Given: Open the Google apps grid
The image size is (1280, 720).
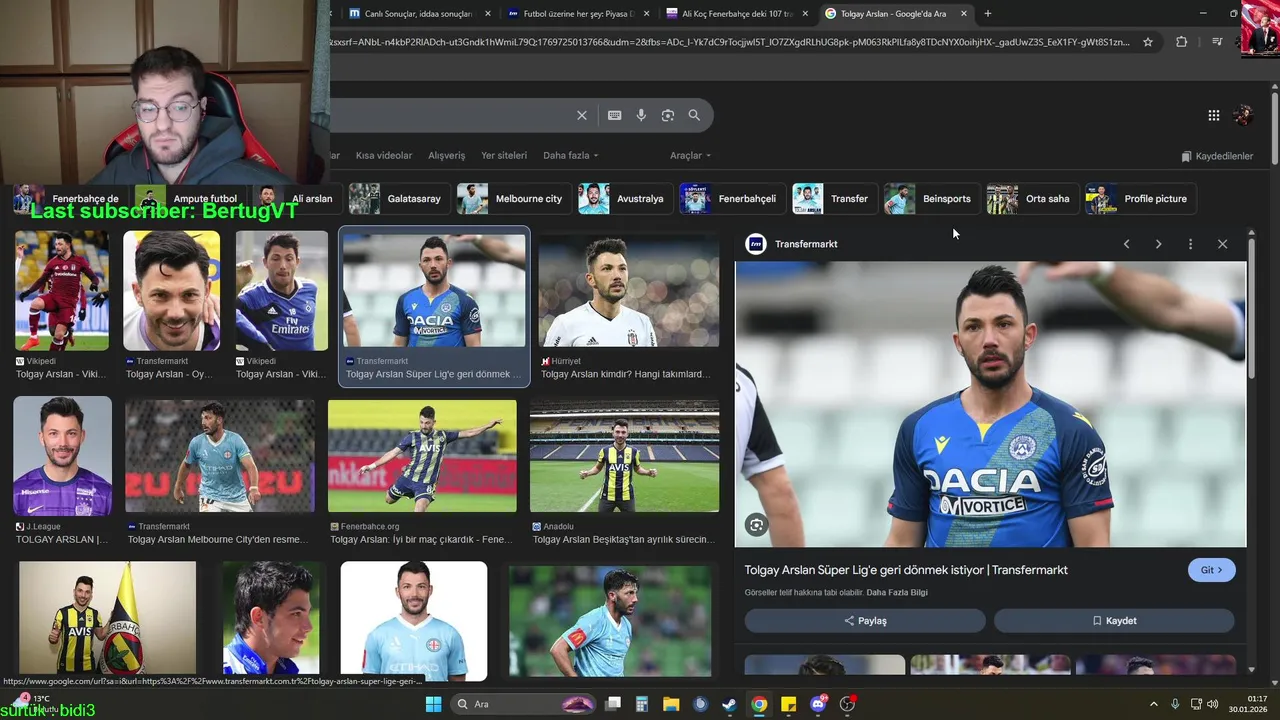Looking at the screenshot, I should pyautogui.click(x=1213, y=115).
